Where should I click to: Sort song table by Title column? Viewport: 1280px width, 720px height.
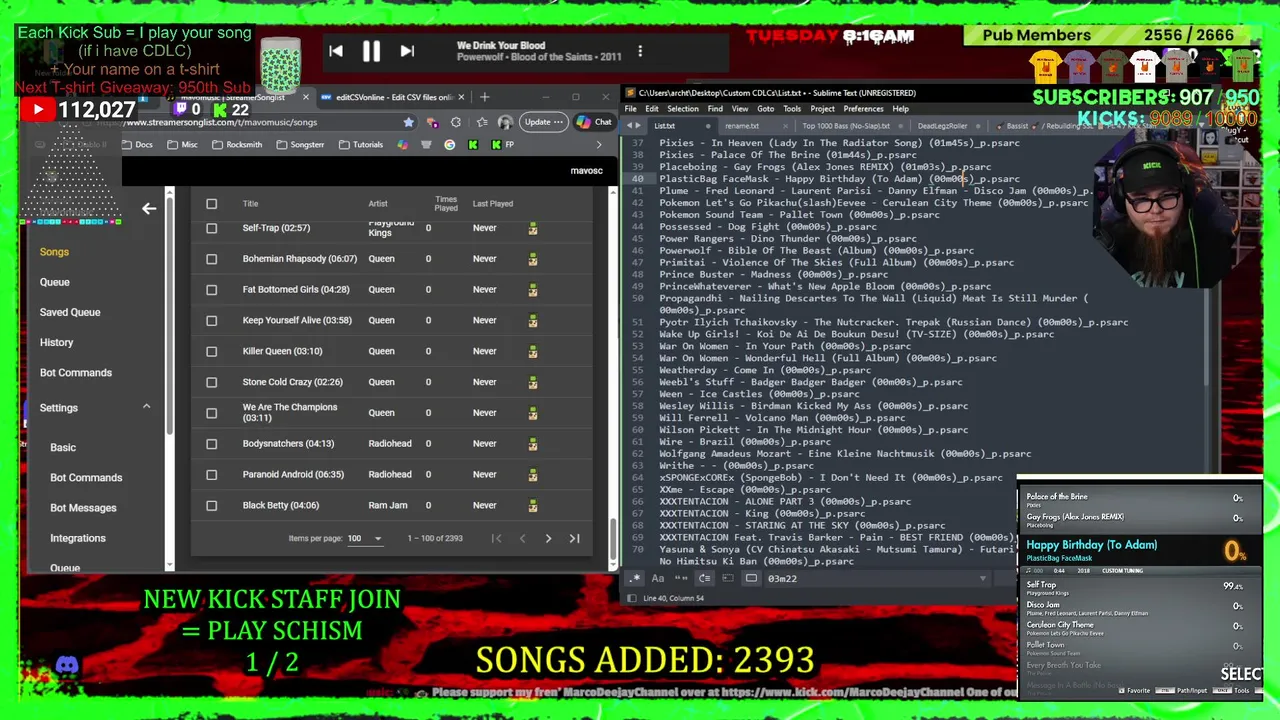coord(250,204)
